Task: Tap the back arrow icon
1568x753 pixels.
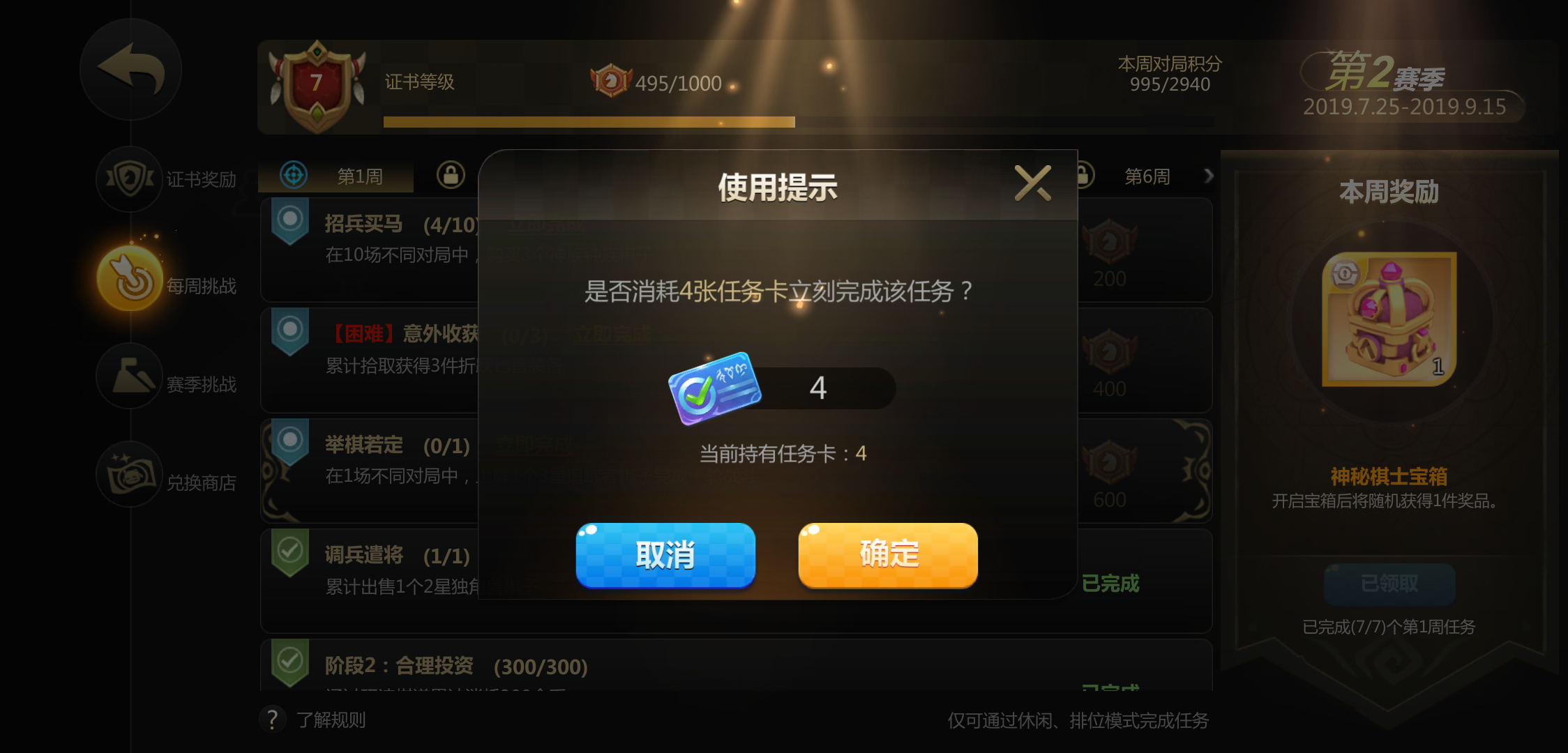Action: pyautogui.click(x=130, y=70)
